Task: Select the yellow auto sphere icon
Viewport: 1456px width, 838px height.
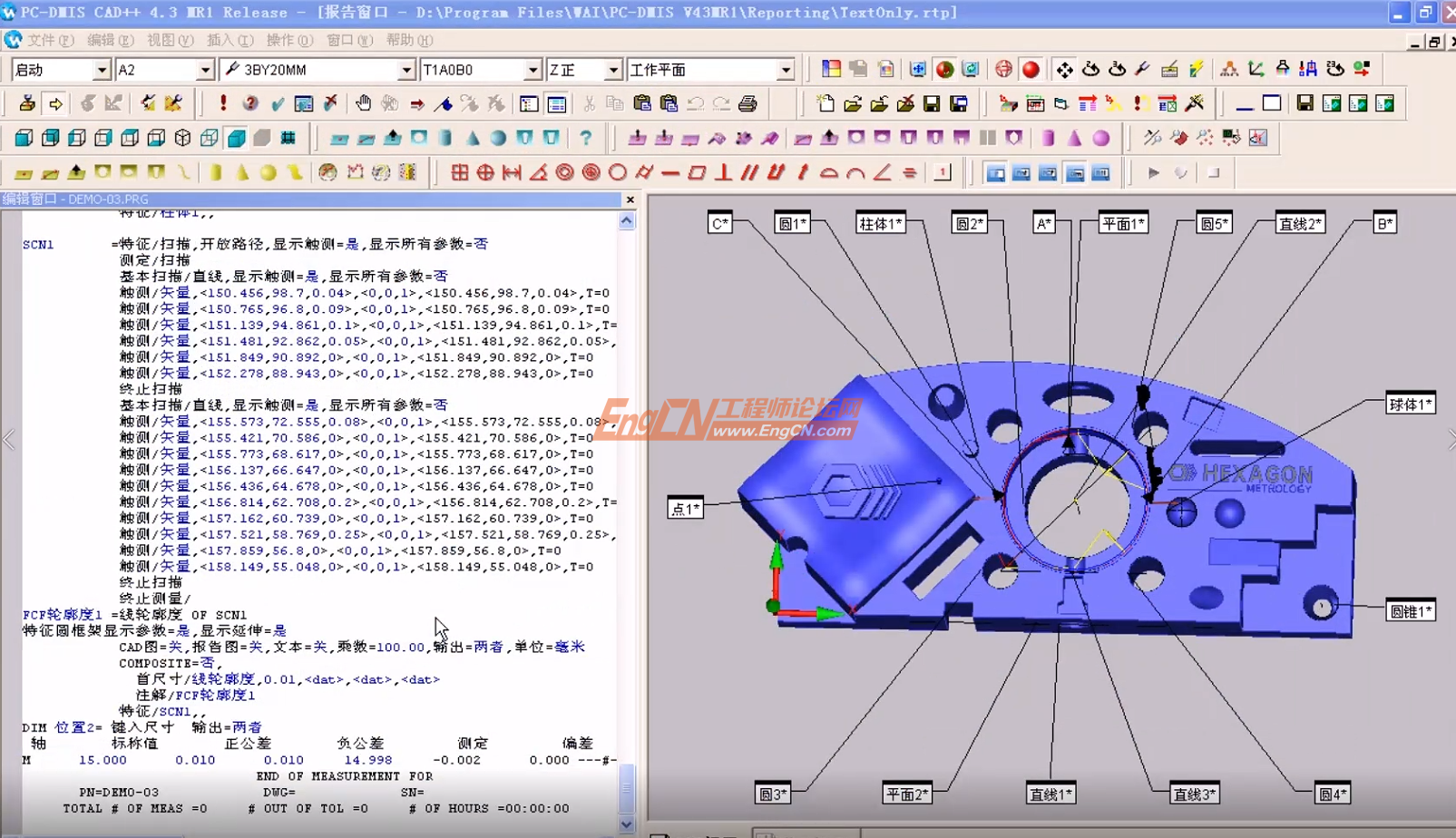Action: click(269, 172)
